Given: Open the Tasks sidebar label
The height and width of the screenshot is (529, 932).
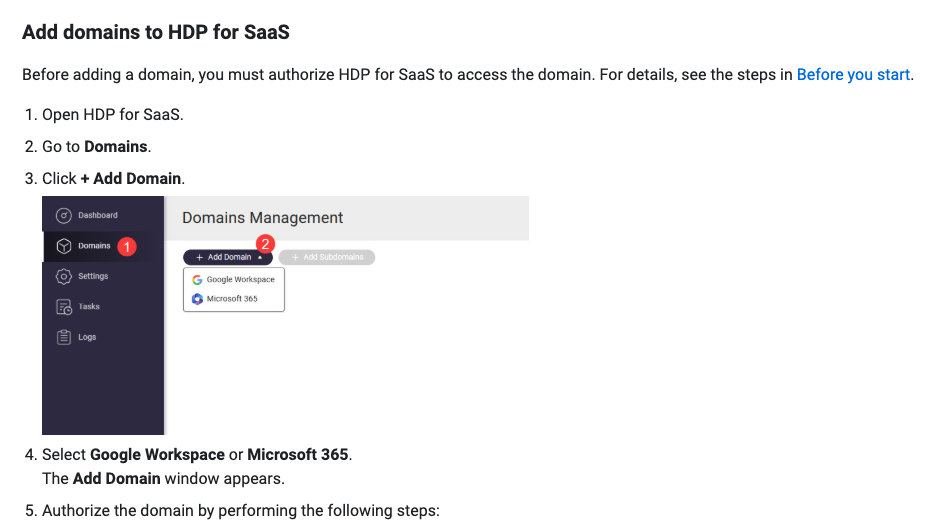Looking at the screenshot, I should (89, 307).
